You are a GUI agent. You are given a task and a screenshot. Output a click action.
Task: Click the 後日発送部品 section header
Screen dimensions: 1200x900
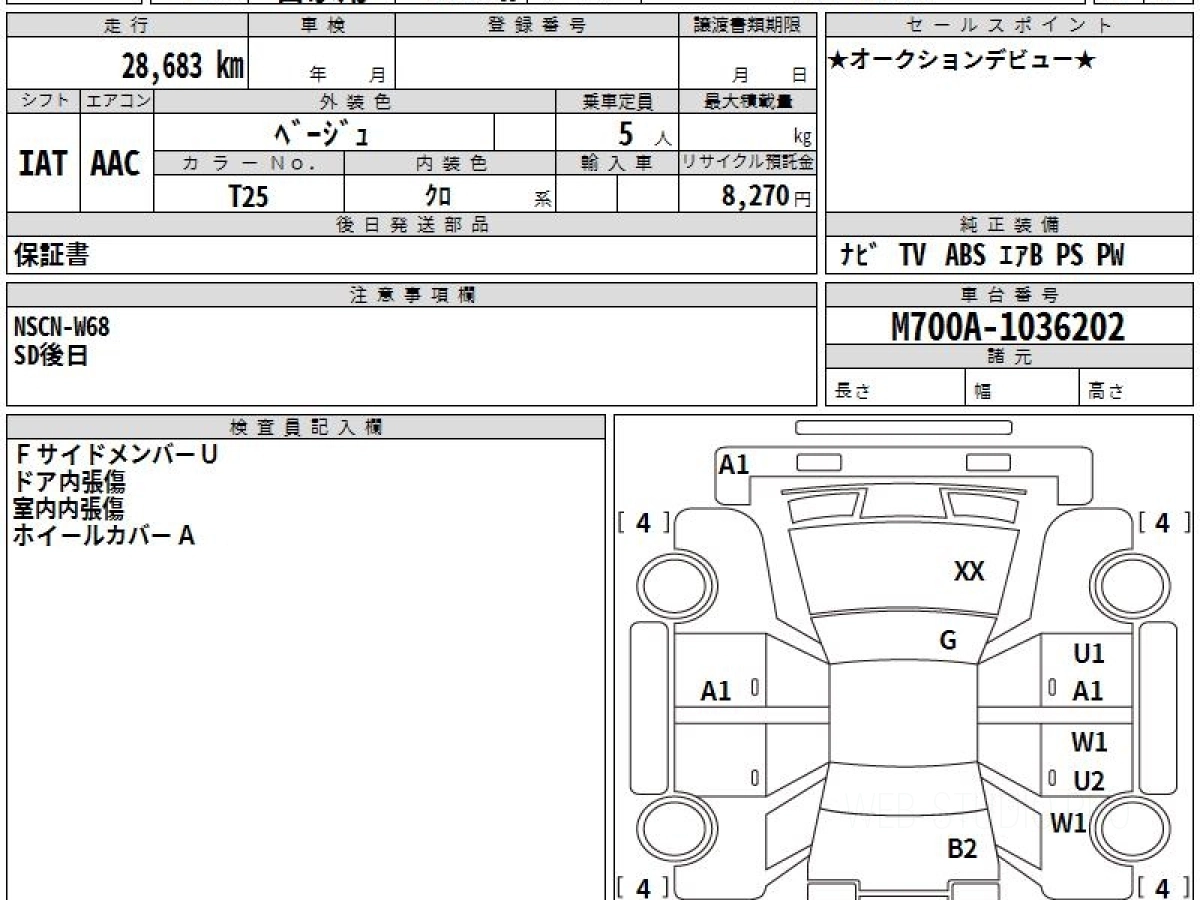[x=411, y=225]
